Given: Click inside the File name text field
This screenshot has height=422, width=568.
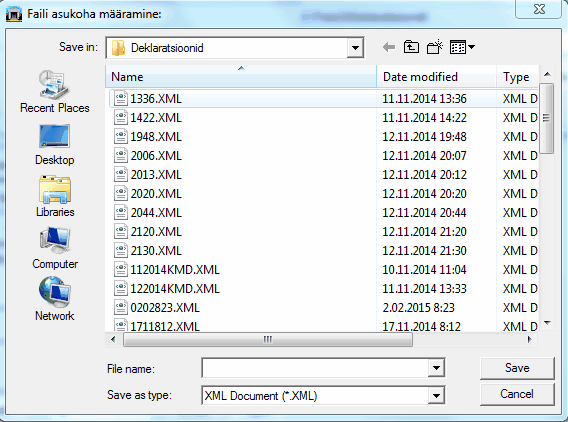Looking at the screenshot, I should 315,368.
